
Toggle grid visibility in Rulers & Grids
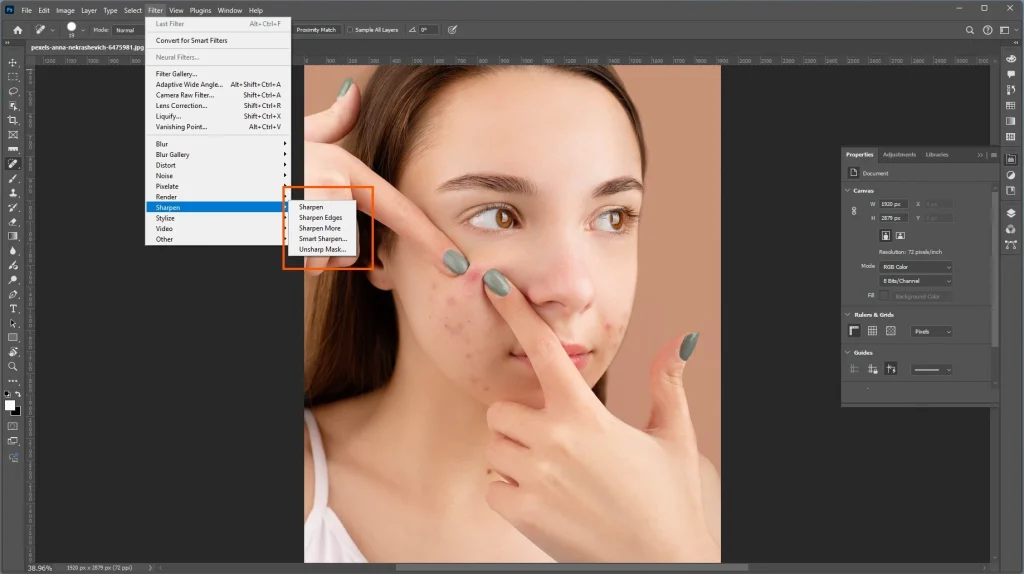click(872, 331)
